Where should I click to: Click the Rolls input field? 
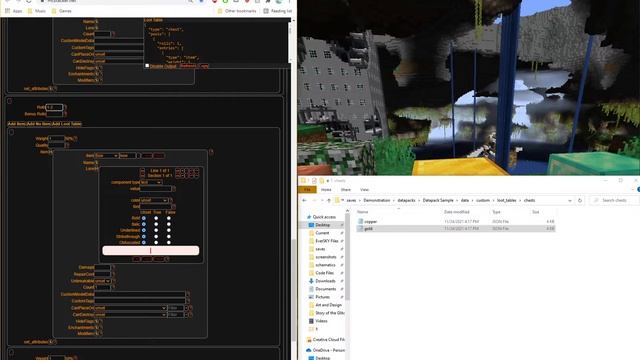tap(54, 107)
